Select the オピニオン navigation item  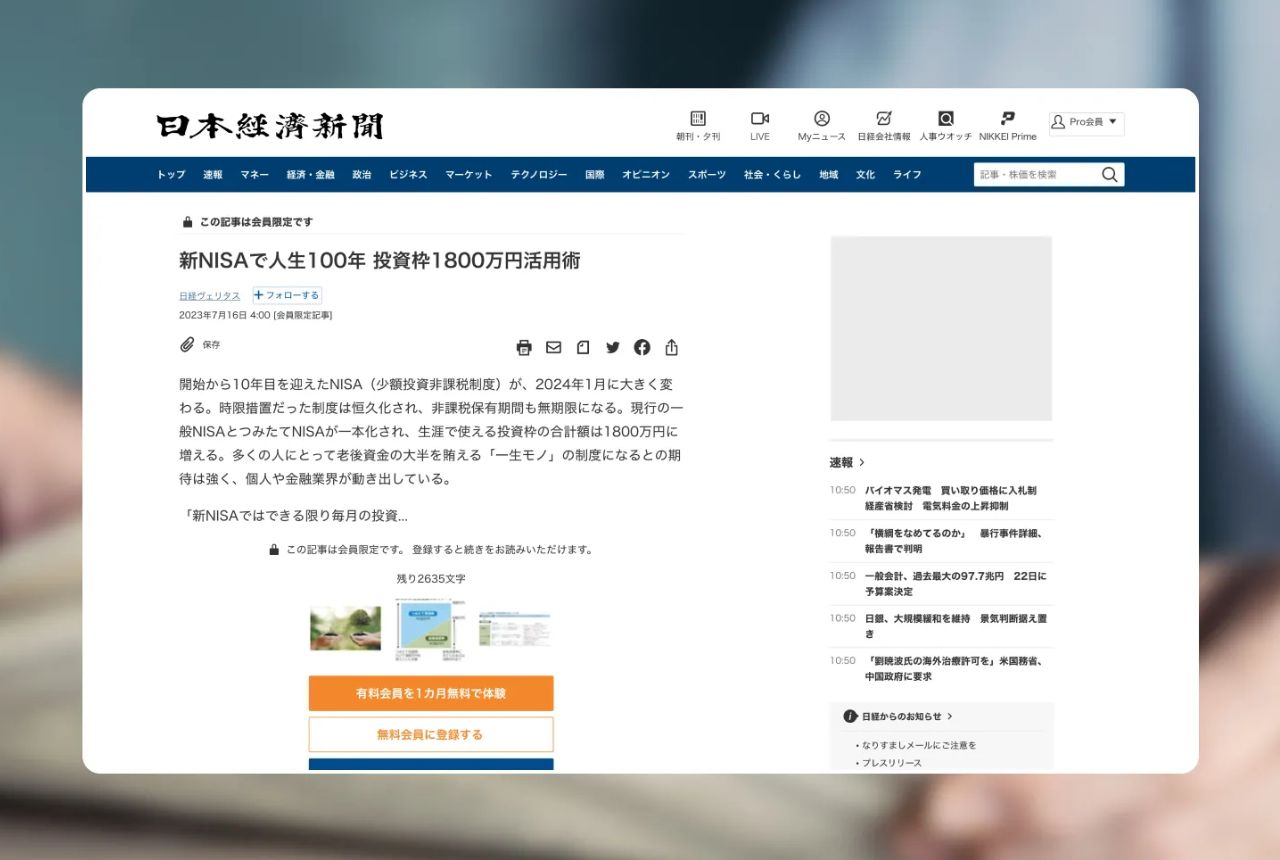(x=646, y=175)
